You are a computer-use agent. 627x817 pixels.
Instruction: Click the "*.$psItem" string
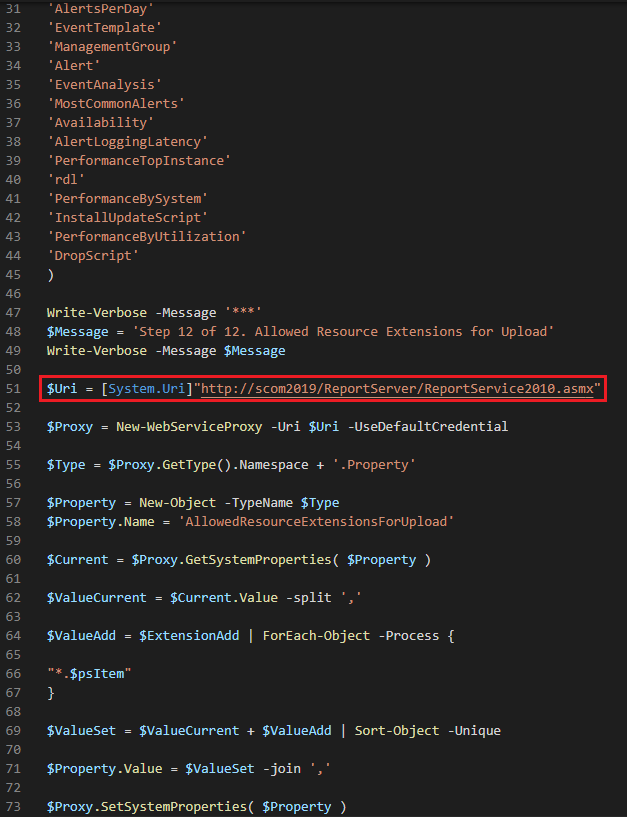[89, 674]
